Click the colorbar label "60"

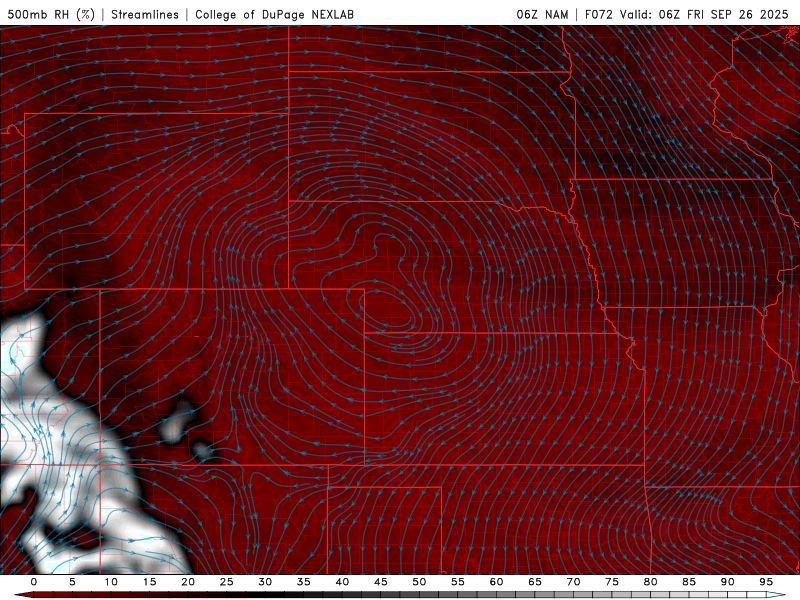click(x=496, y=582)
